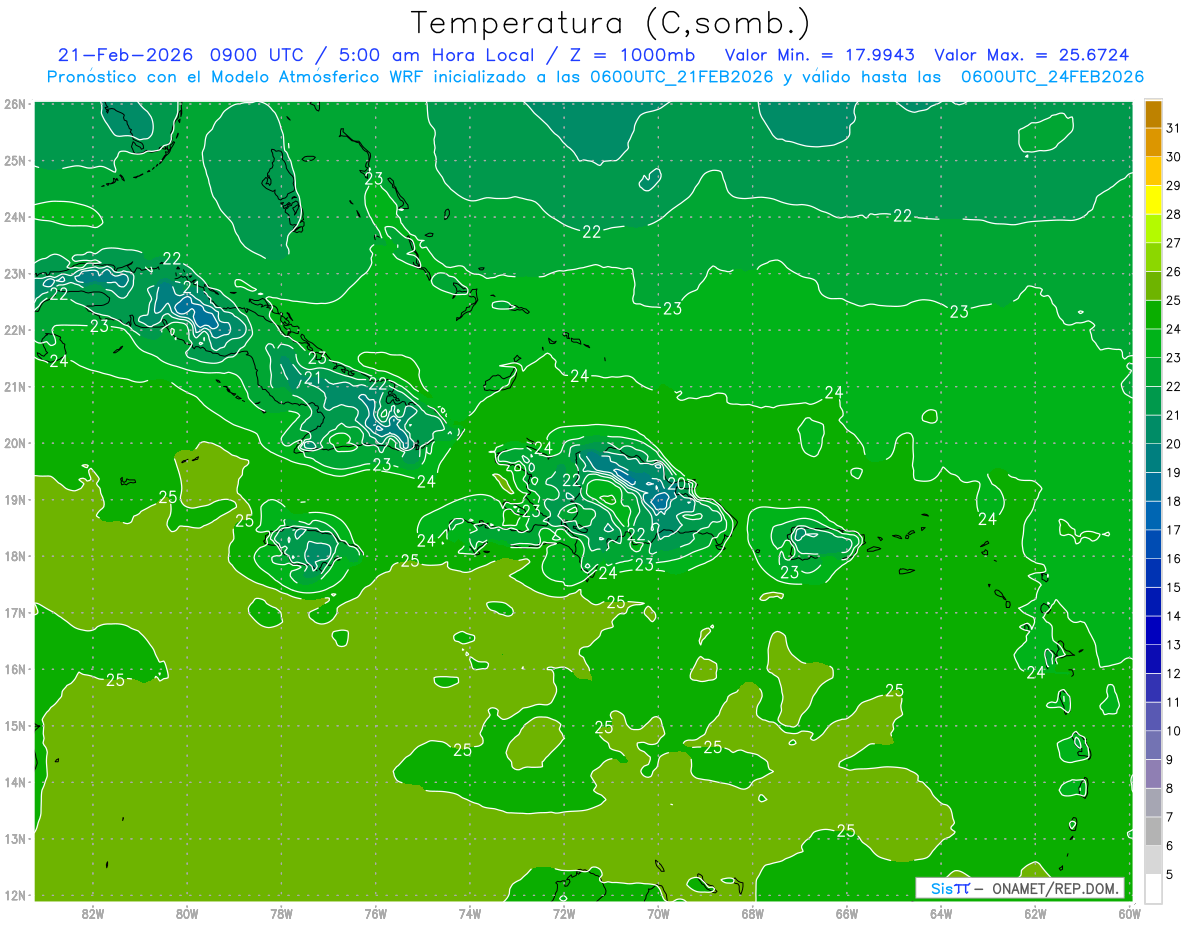Image resolution: width=1200 pixels, height=927 pixels.
Task: Click the "80W" longitude axis label
Action: pos(187,912)
